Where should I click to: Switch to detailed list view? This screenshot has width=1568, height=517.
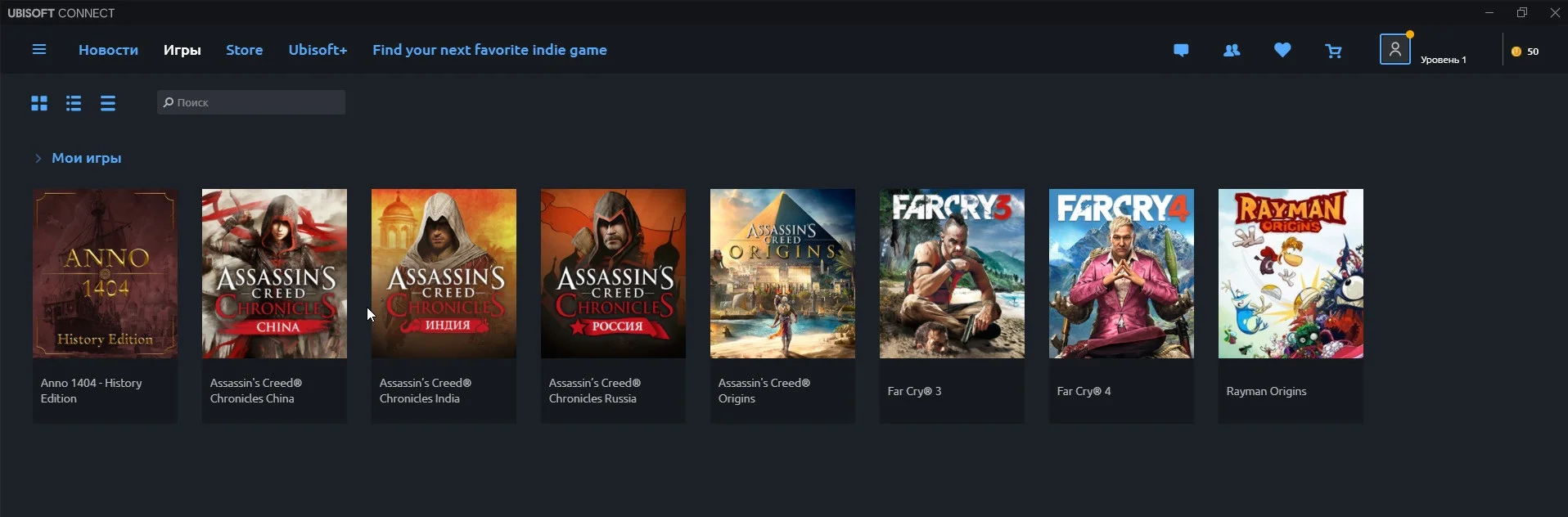tap(74, 103)
